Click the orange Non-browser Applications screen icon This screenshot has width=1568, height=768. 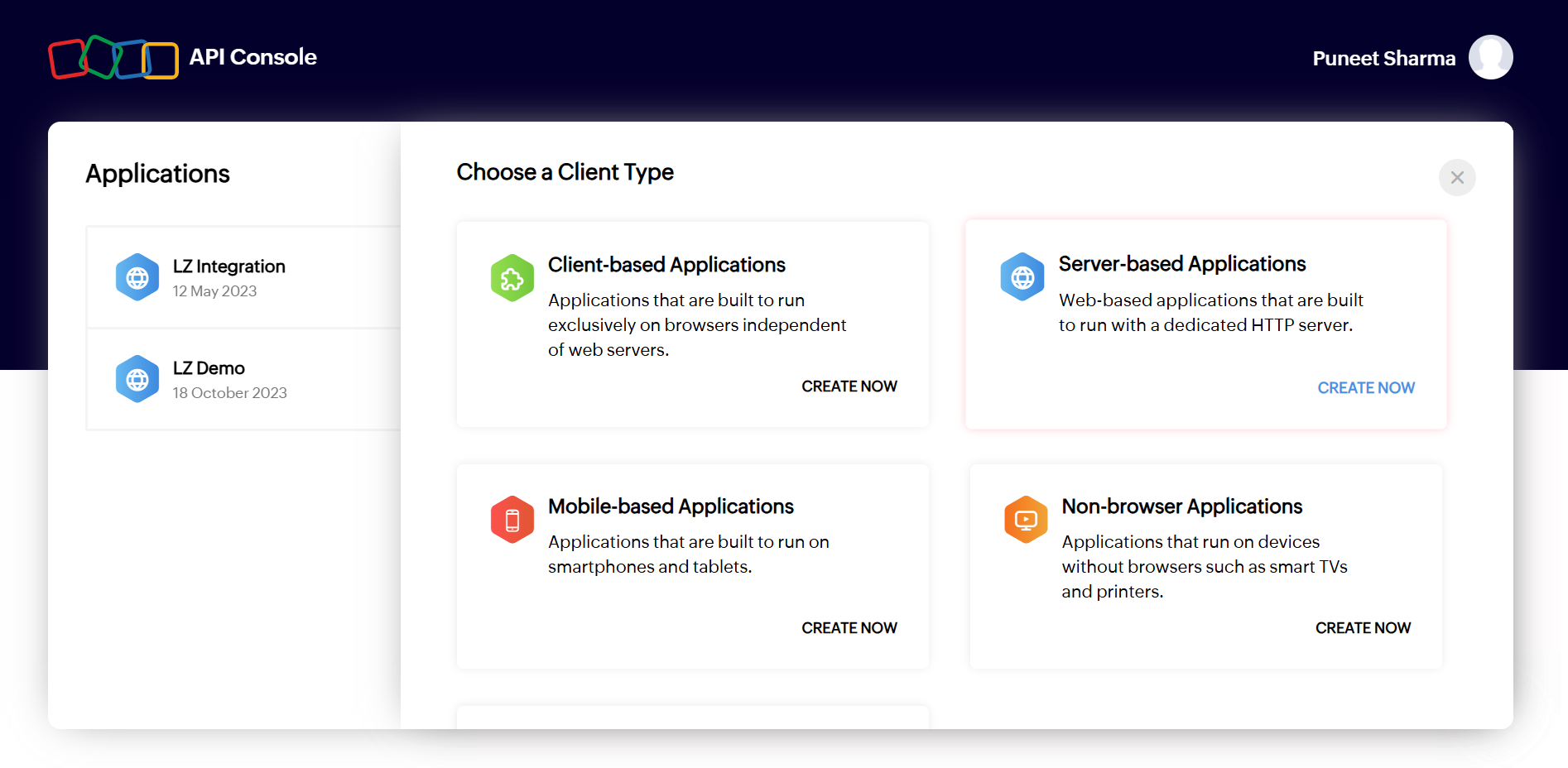coord(1026,520)
